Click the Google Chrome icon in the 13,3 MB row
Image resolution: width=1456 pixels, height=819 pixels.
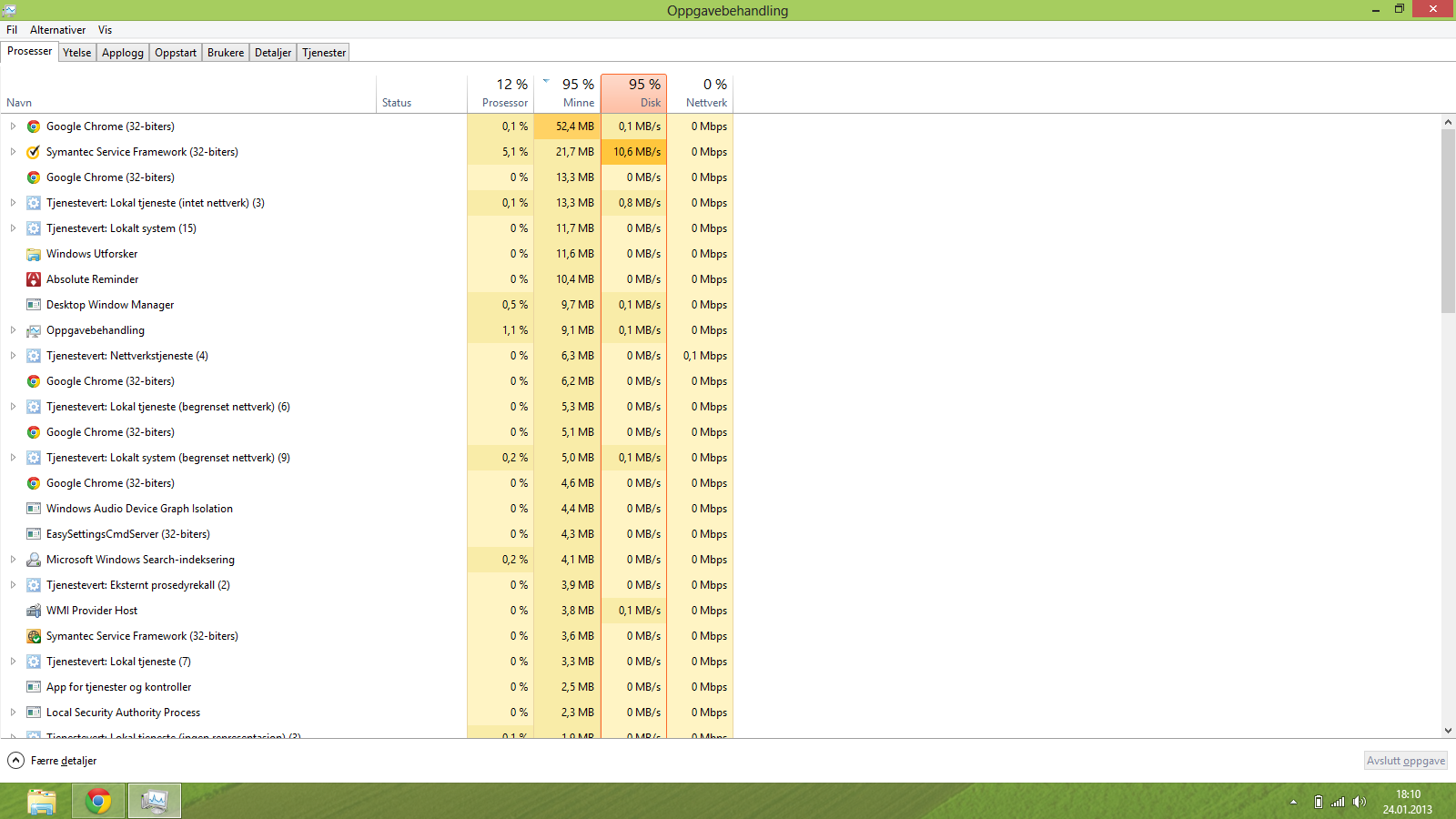34,177
